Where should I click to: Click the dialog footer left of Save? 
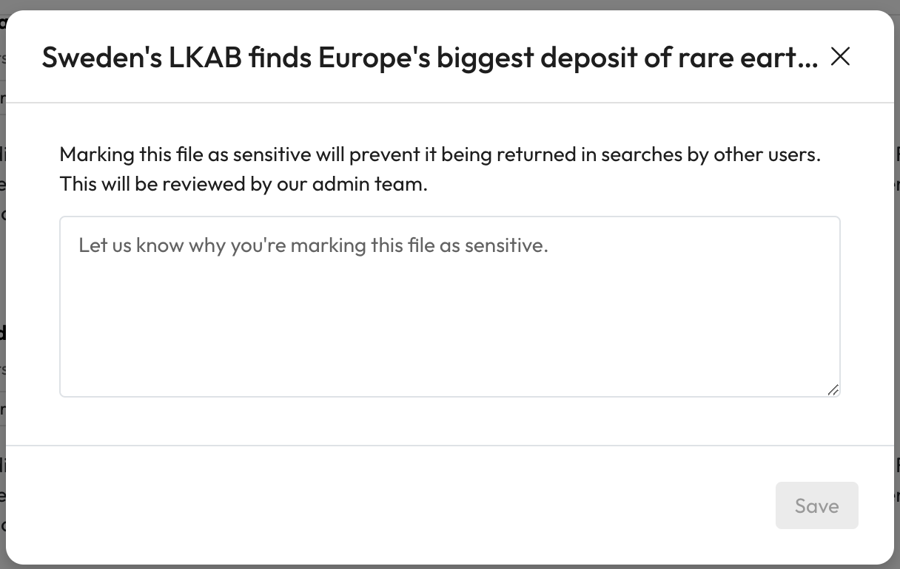(x=400, y=505)
